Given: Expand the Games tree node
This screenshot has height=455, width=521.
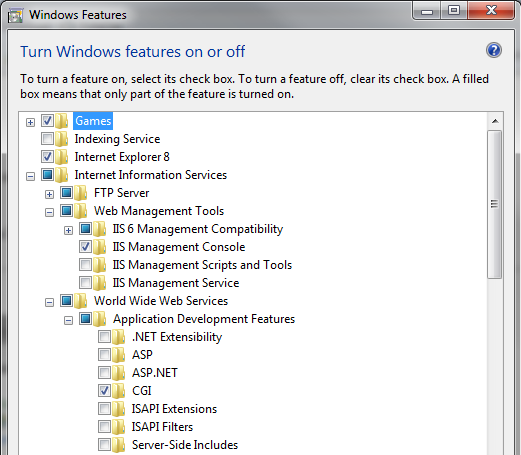Looking at the screenshot, I should (x=30, y=122).
